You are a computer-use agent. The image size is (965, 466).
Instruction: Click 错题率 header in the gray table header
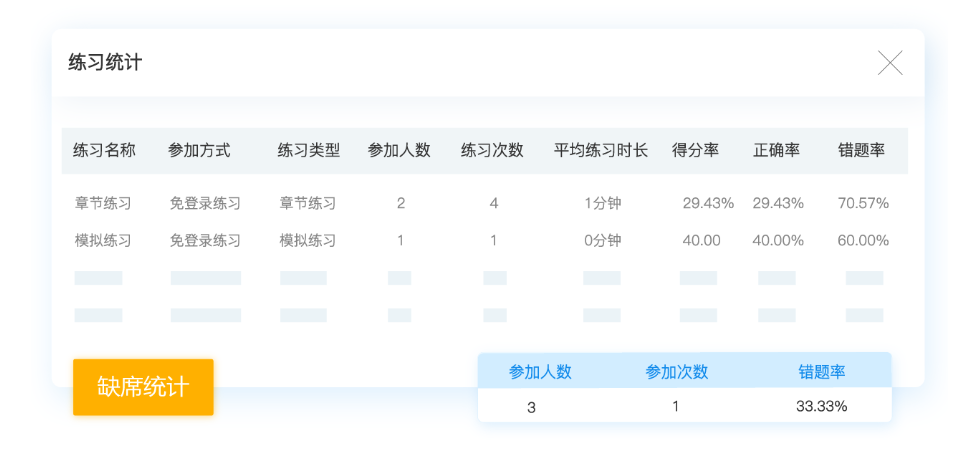tap(862, 151)
